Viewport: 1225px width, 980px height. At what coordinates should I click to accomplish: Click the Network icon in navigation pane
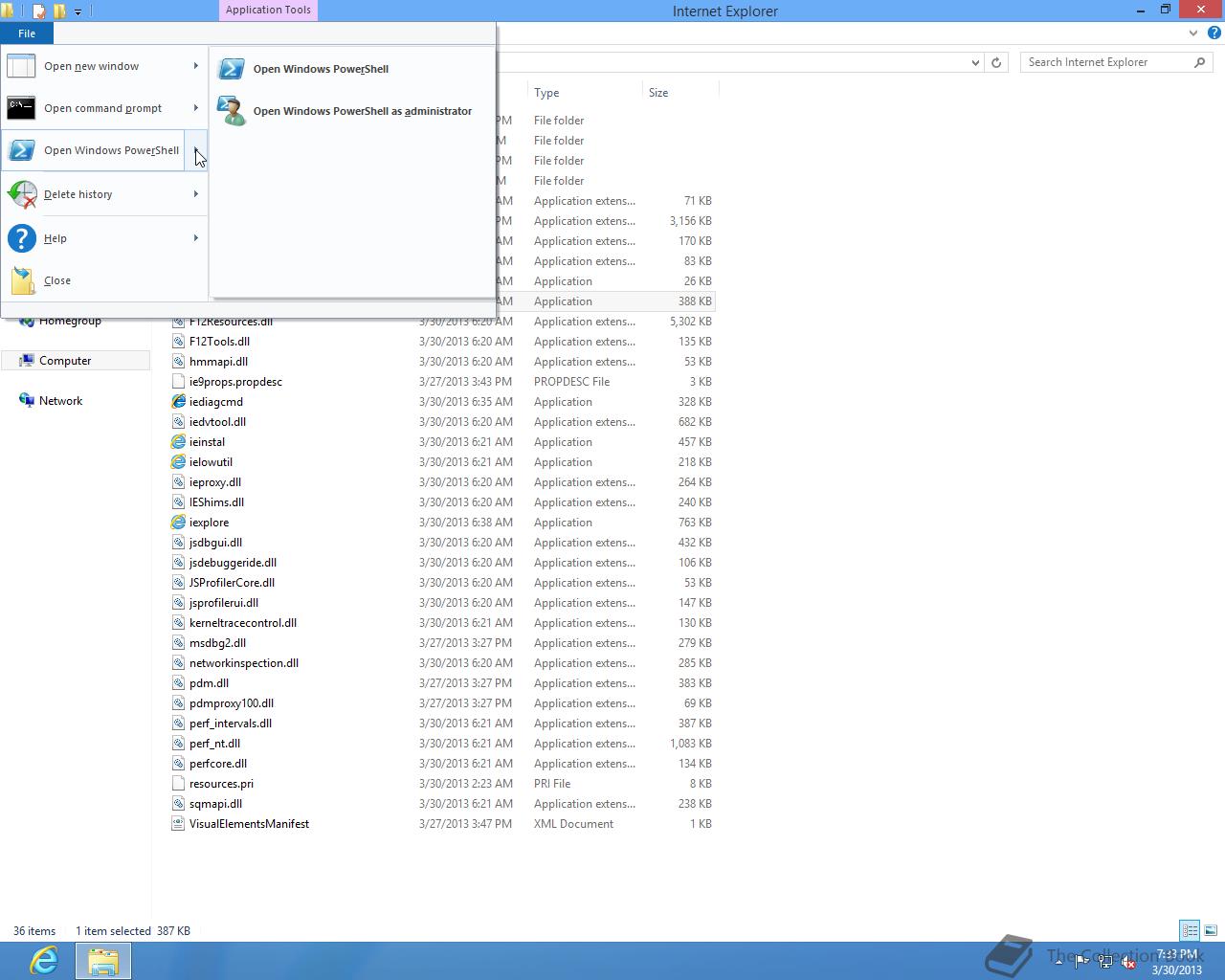[x=27, y=401]
